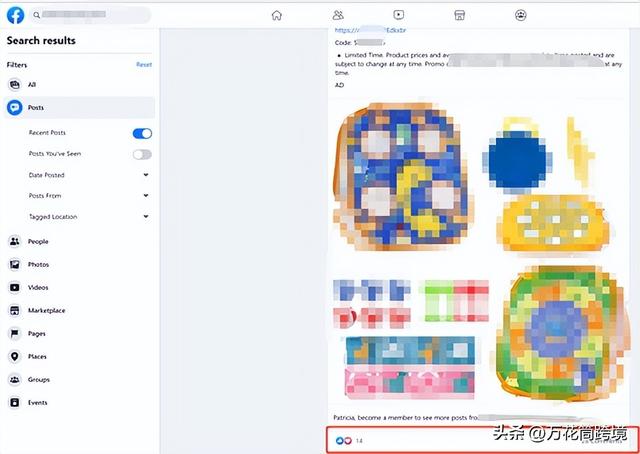Select the Photos filter
The height and width of the screenshot is (454, 640).
[x=79, y=265]
